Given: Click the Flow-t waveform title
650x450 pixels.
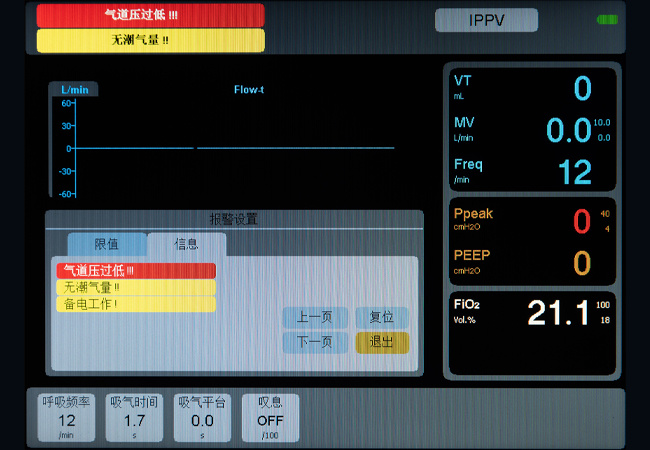Looking at the screenshot, I should pos(249,90).
